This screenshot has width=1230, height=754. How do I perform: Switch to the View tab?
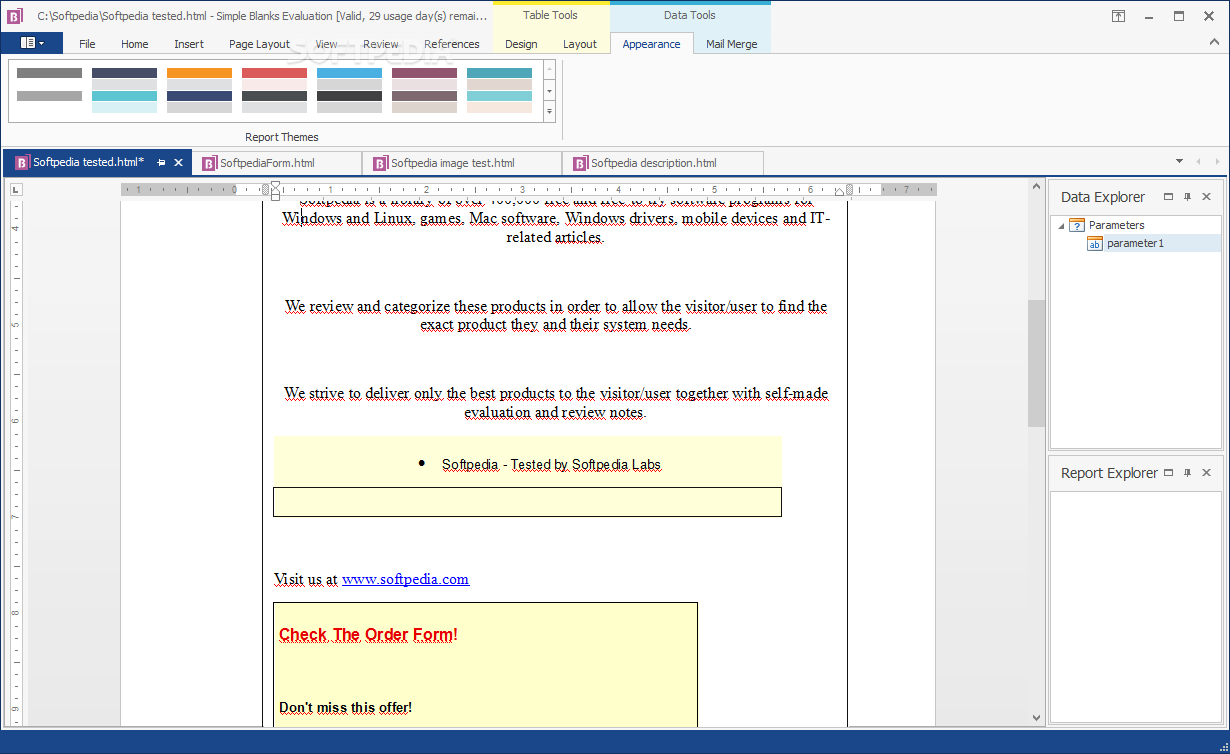coord(327,44)
